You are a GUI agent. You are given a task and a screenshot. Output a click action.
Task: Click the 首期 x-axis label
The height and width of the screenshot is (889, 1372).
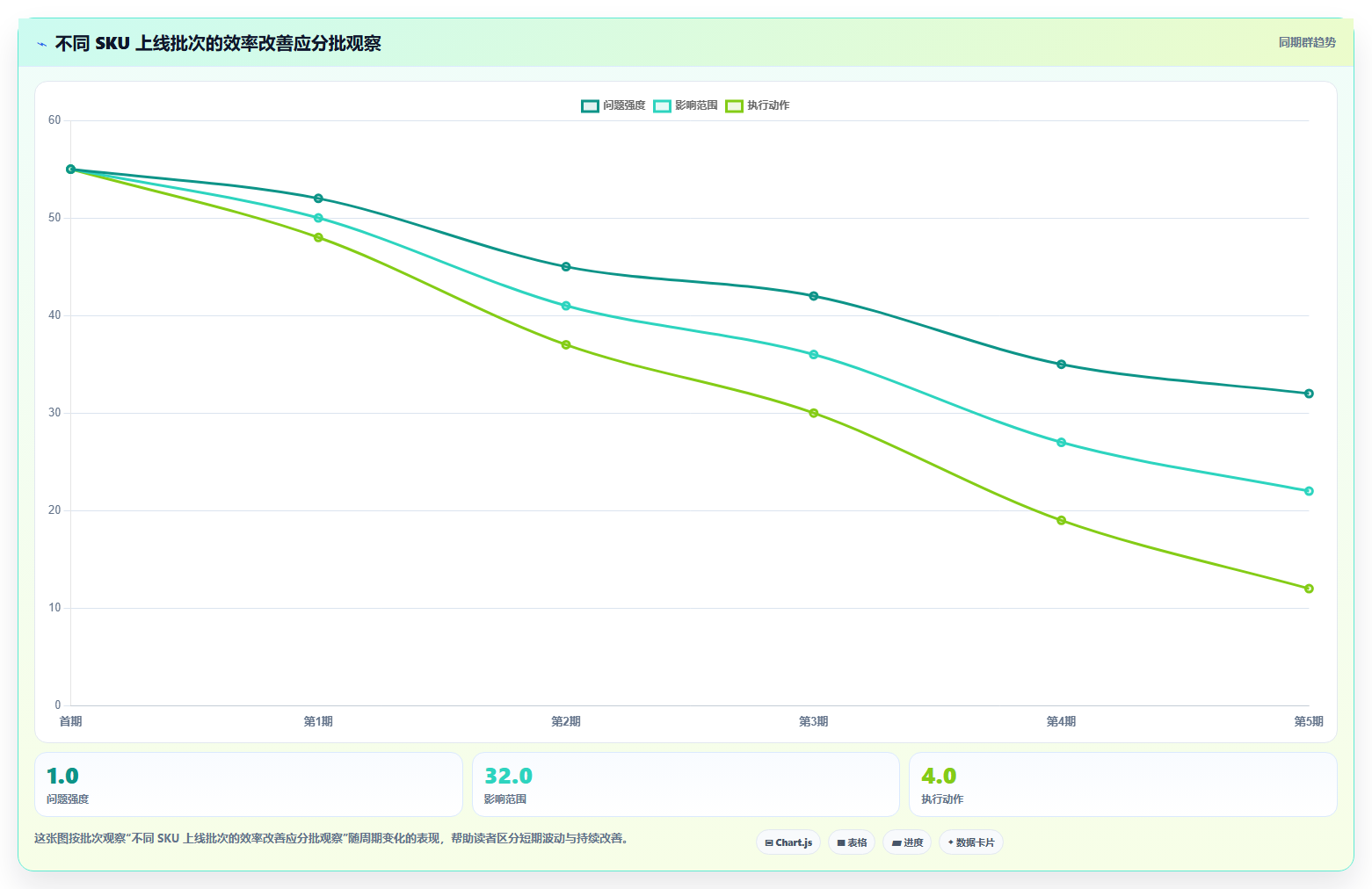pyautogui.click(x=70, y=721)
